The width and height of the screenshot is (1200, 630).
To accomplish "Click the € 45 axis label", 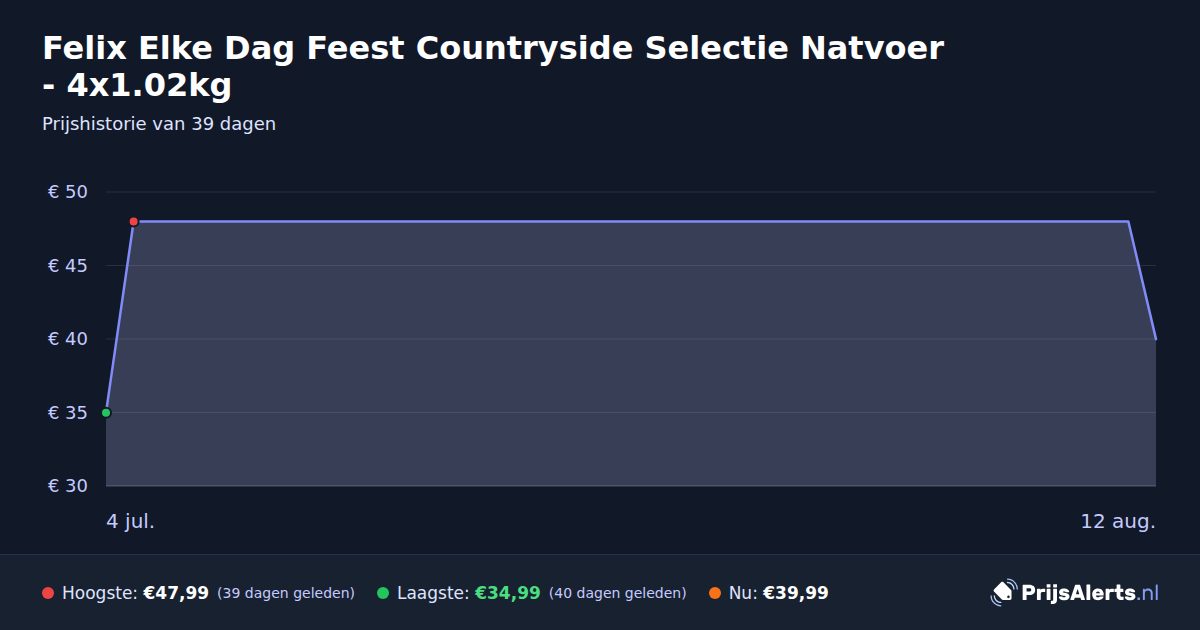I will pos(68,265).
